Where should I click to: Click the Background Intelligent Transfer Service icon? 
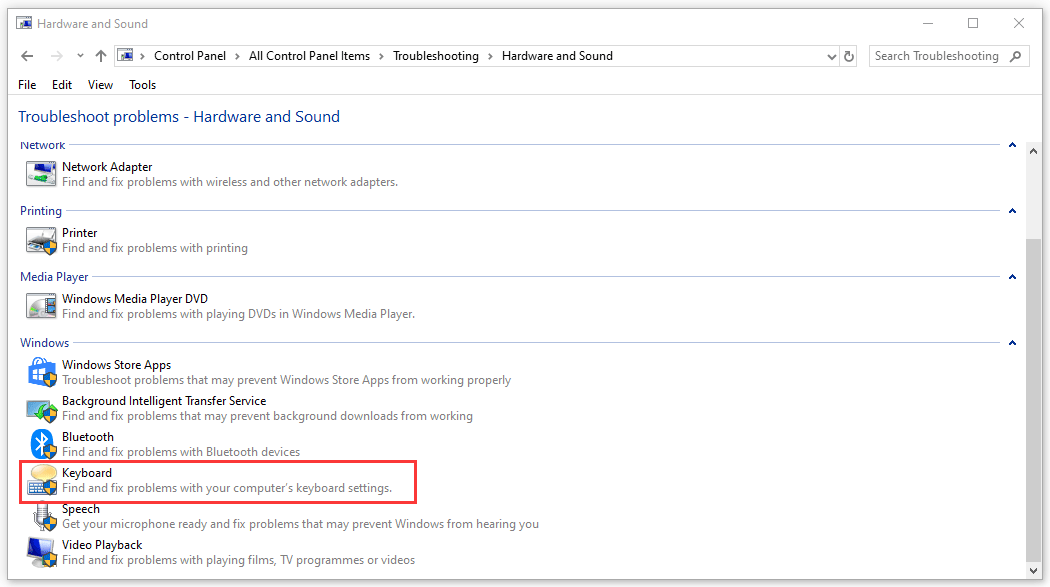point(42,408)
